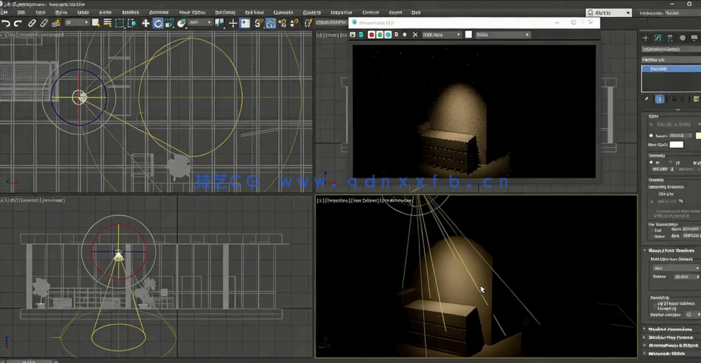Activate the Select and Place tool

[181, 23]
